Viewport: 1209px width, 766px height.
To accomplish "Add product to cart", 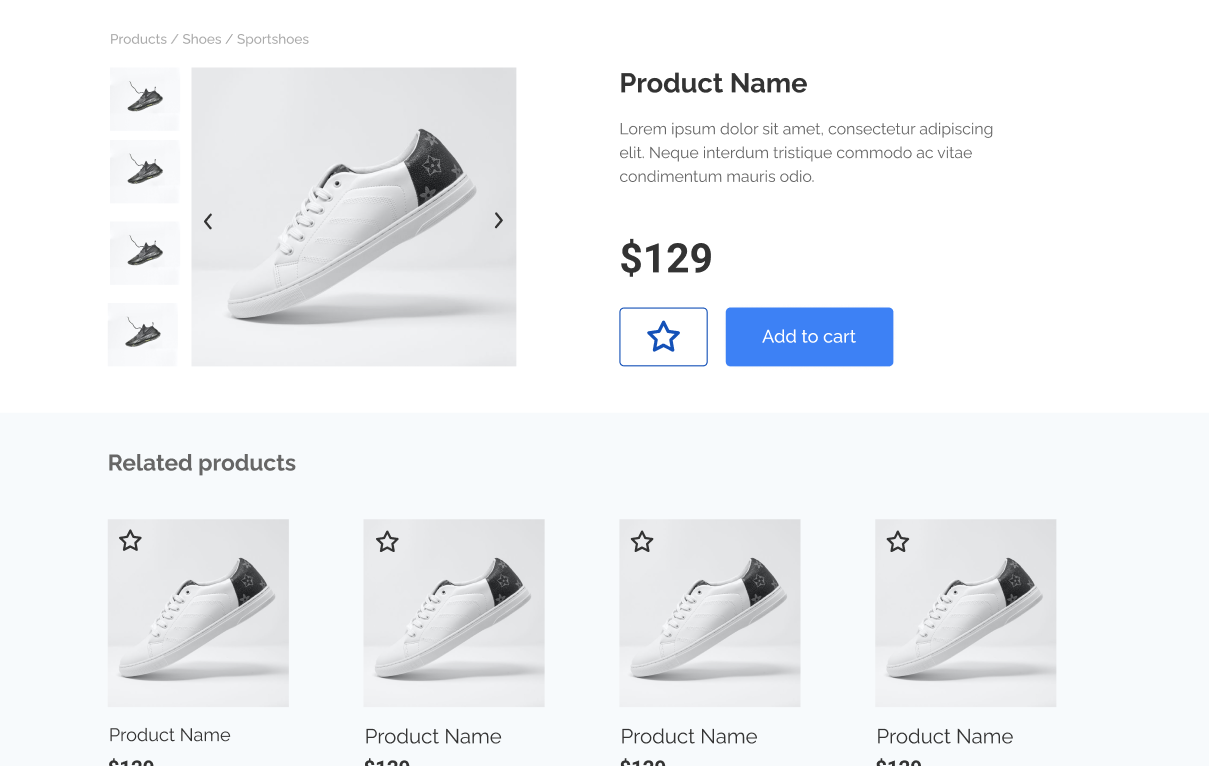I will pos(809,337).
